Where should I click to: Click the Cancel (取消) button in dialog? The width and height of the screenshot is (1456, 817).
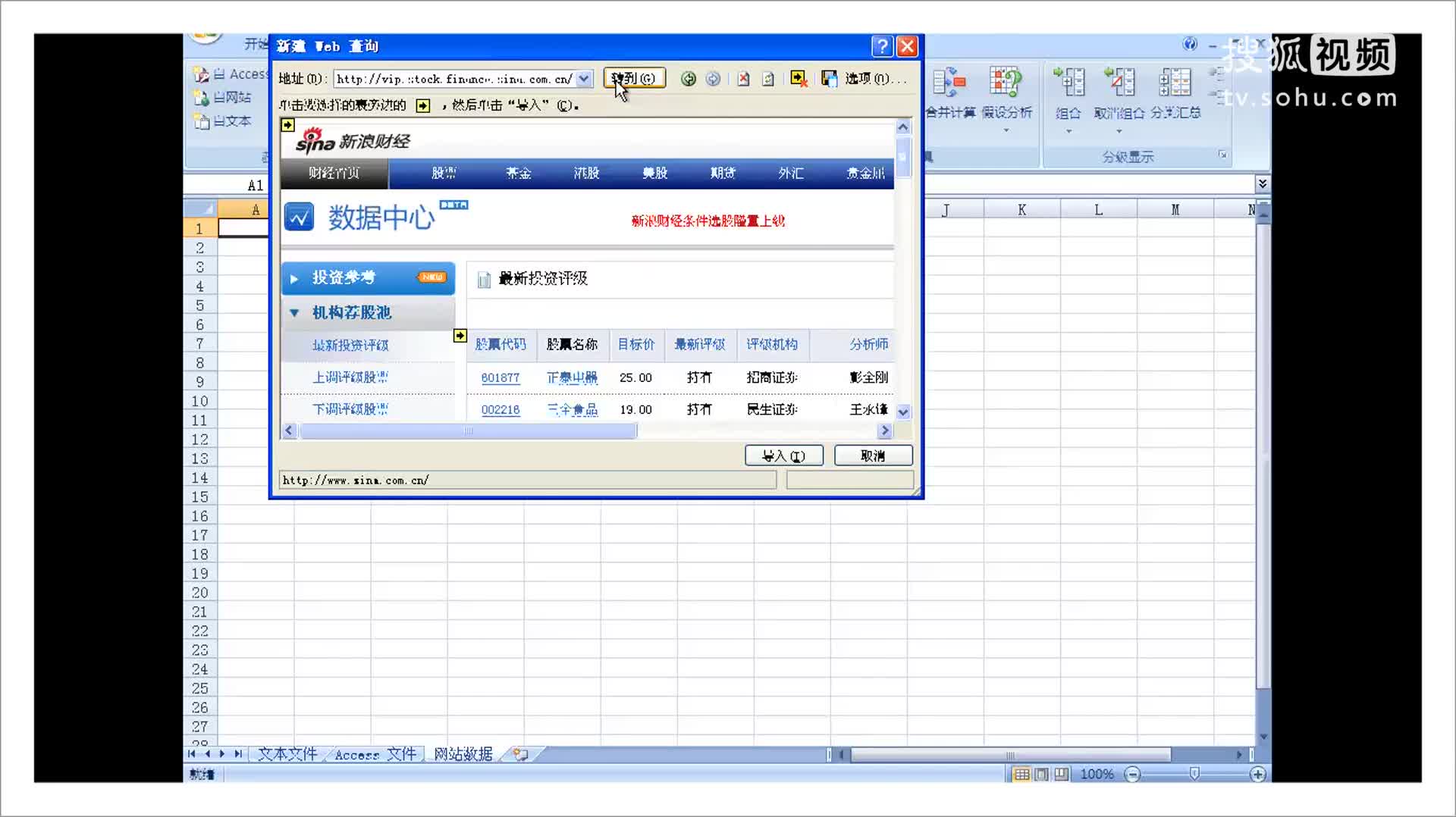pos(873,455)
